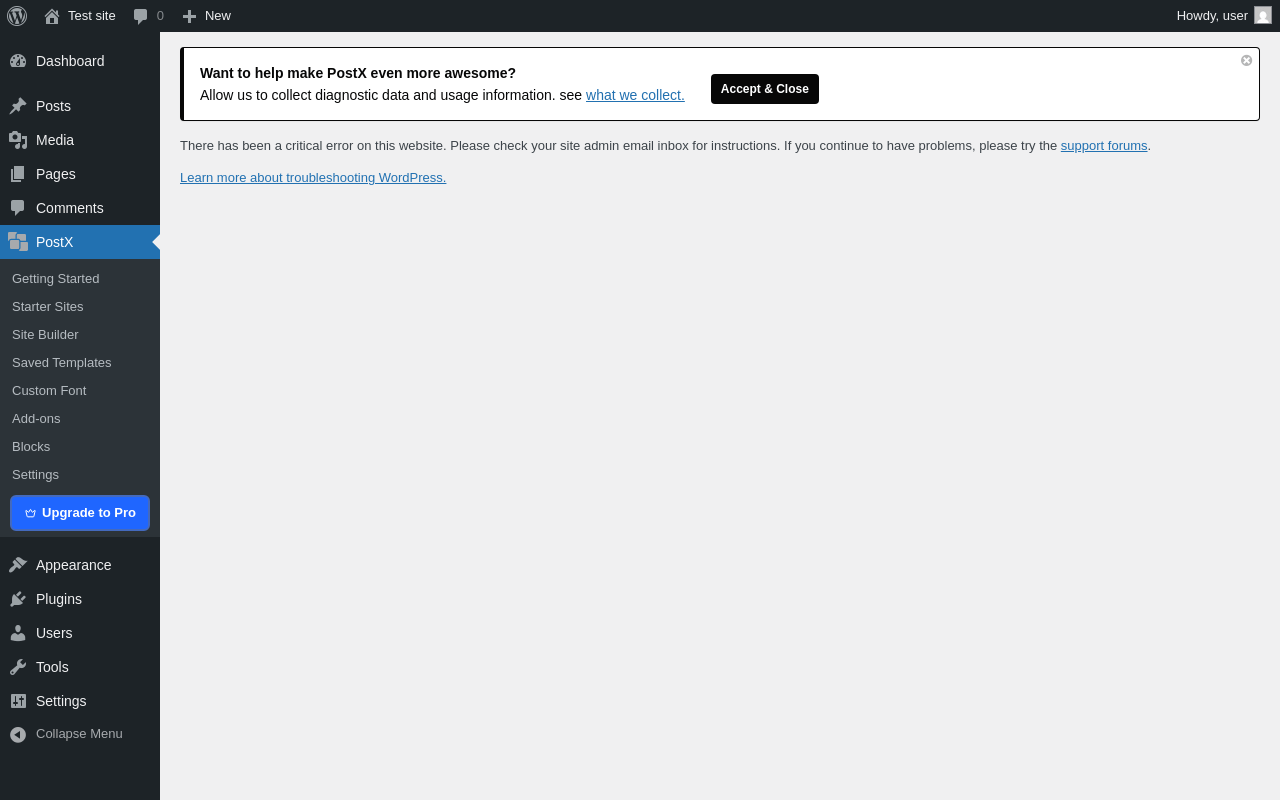Image resolution: width=1280 pixels, height=800 pixels.
Task: Click the Settings sliders icon
Action: [x=18, y=701]
